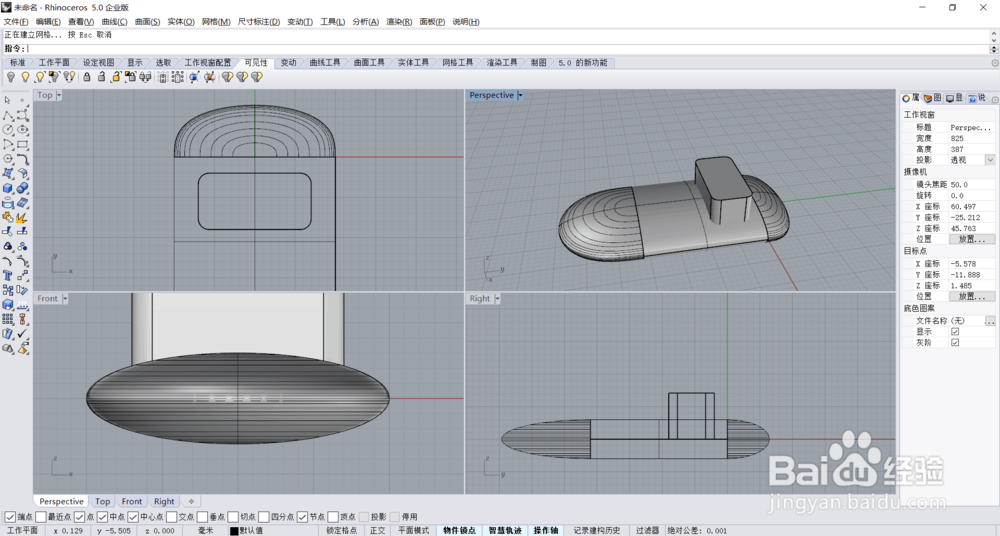
Task: Select the Checkmark analysis tool icon
Action: click(22, 333)
